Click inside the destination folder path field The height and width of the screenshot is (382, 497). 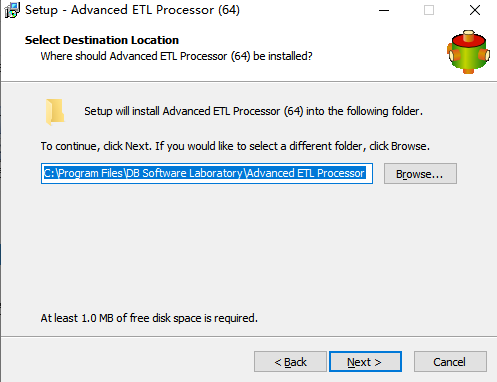pyautogui.click(x=207, y=173)
